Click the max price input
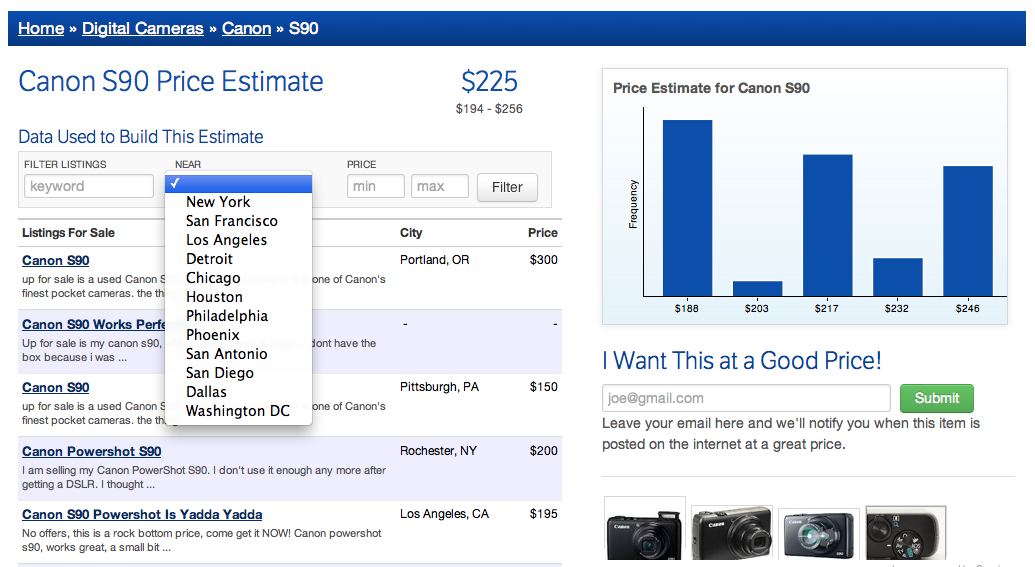The image size is (1035, 567). pos(440,186)
